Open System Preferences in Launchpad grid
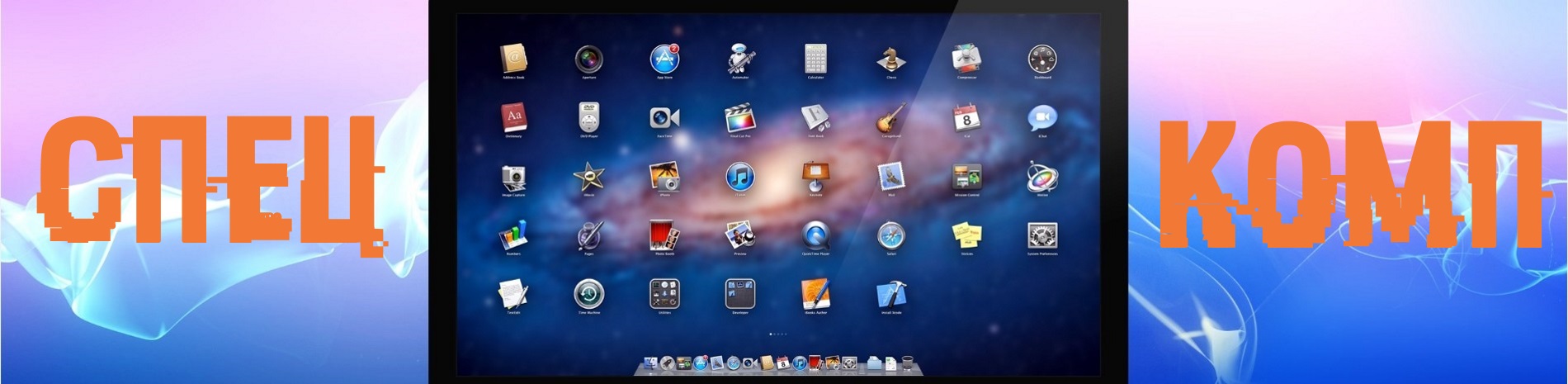Screen dimensions: 1568x384 [x=1042, y=236]
